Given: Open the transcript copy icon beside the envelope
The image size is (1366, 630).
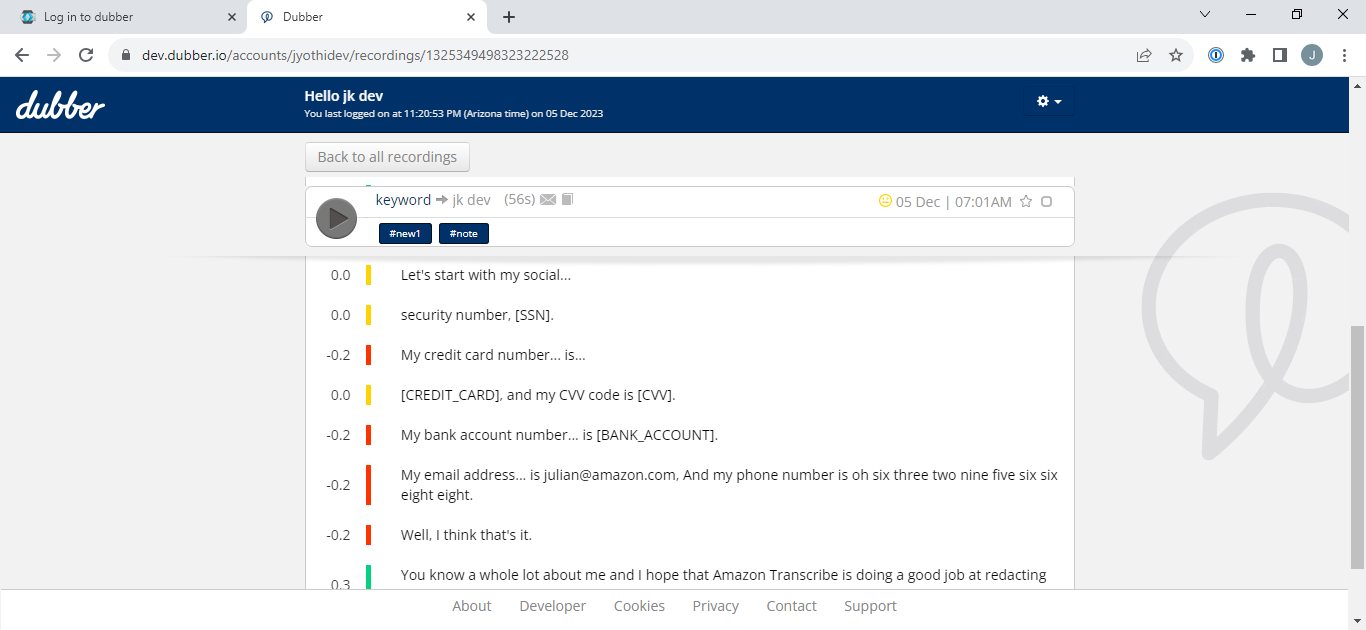Looking at the screenshot, I should pos(566,199).
